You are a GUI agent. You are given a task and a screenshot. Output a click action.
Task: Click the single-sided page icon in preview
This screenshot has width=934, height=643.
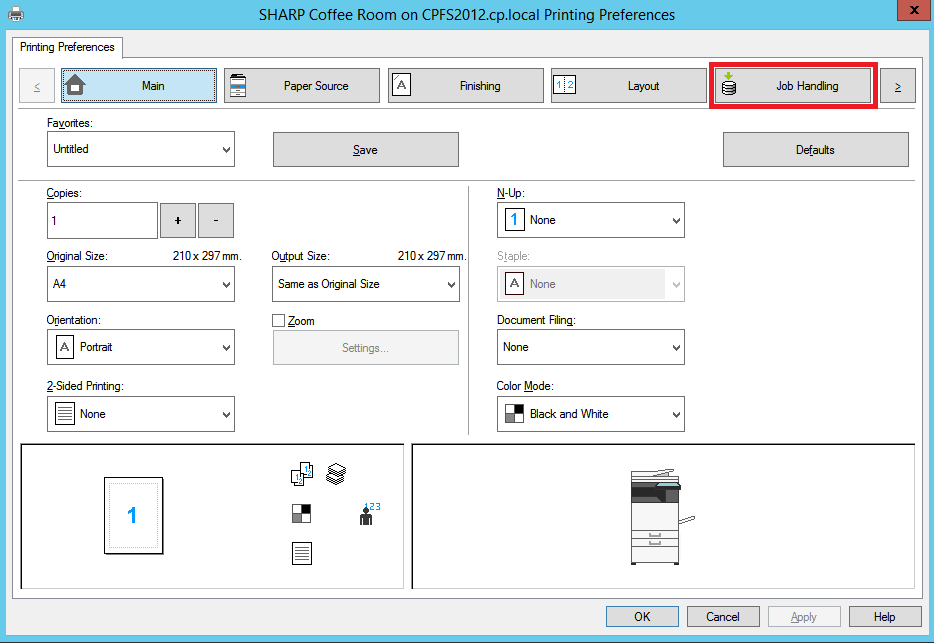302,553
